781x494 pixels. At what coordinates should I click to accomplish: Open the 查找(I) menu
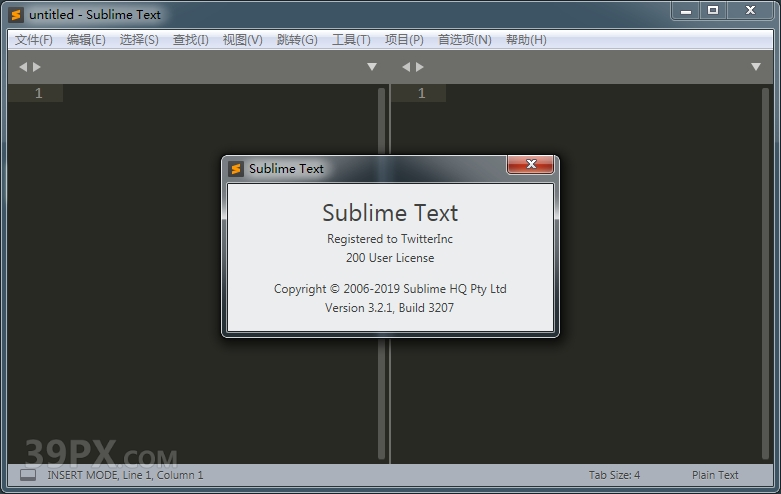coord(190,40)
